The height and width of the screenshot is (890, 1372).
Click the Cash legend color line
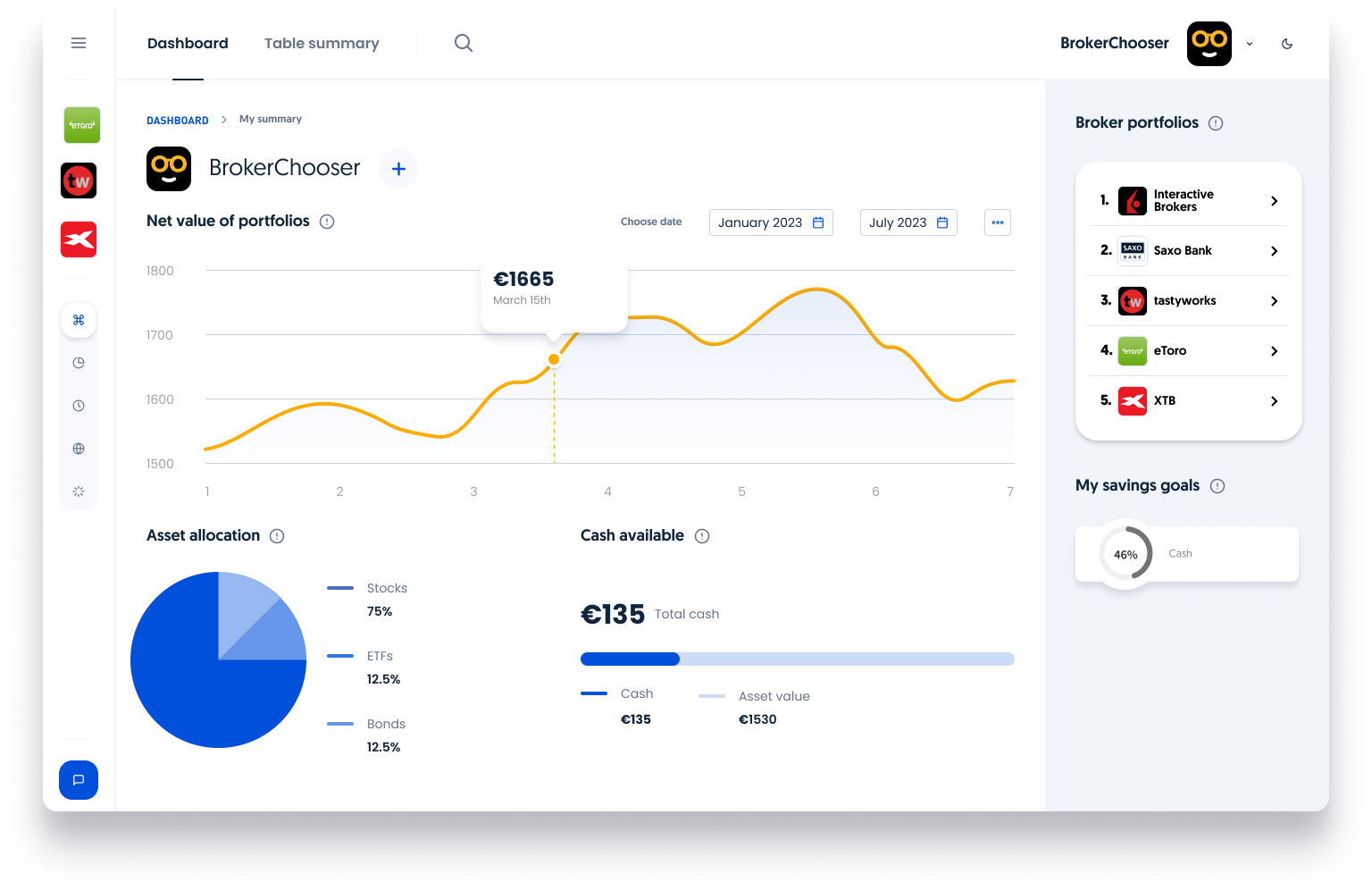click(x=594, y=693)
